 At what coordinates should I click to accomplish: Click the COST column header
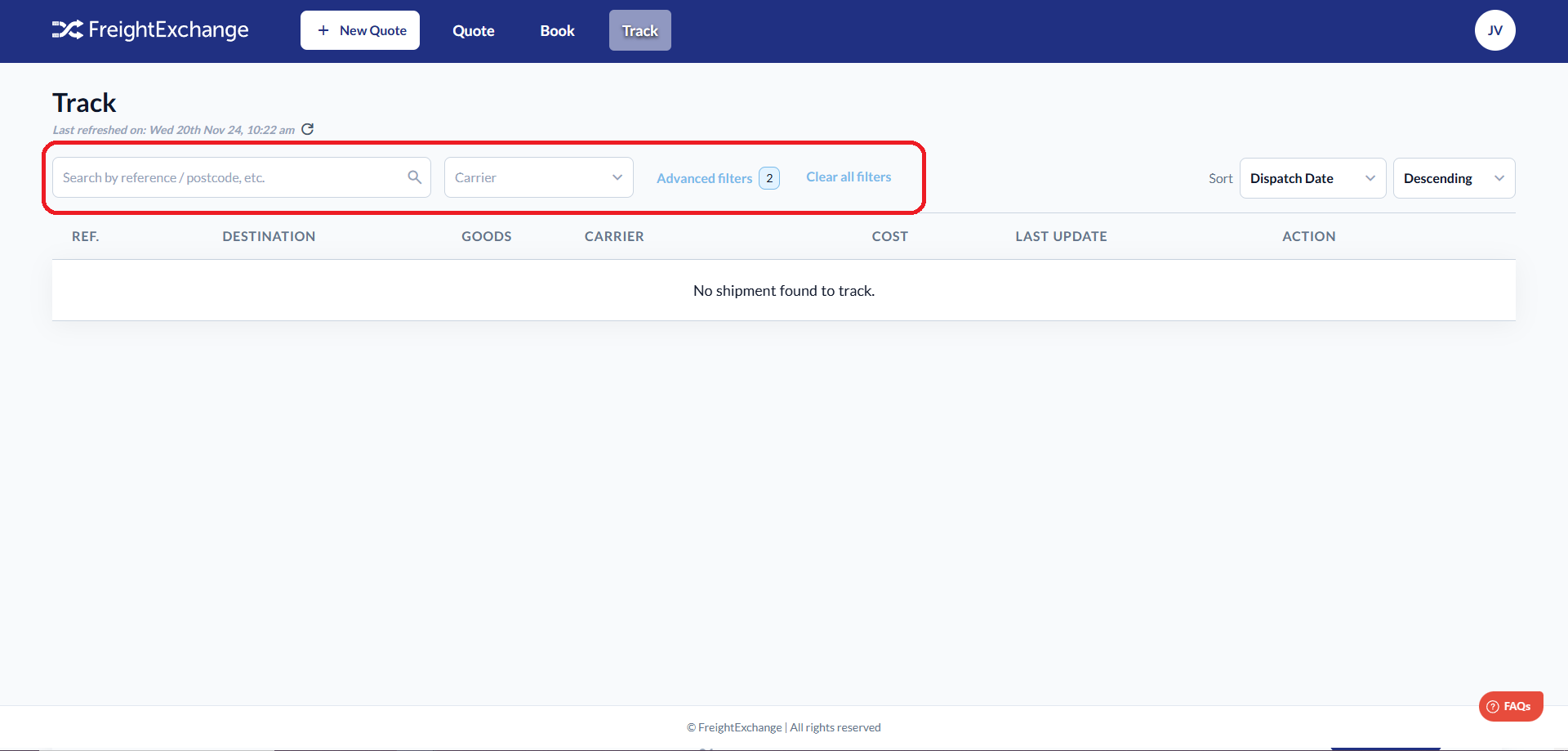click(890, 236)
